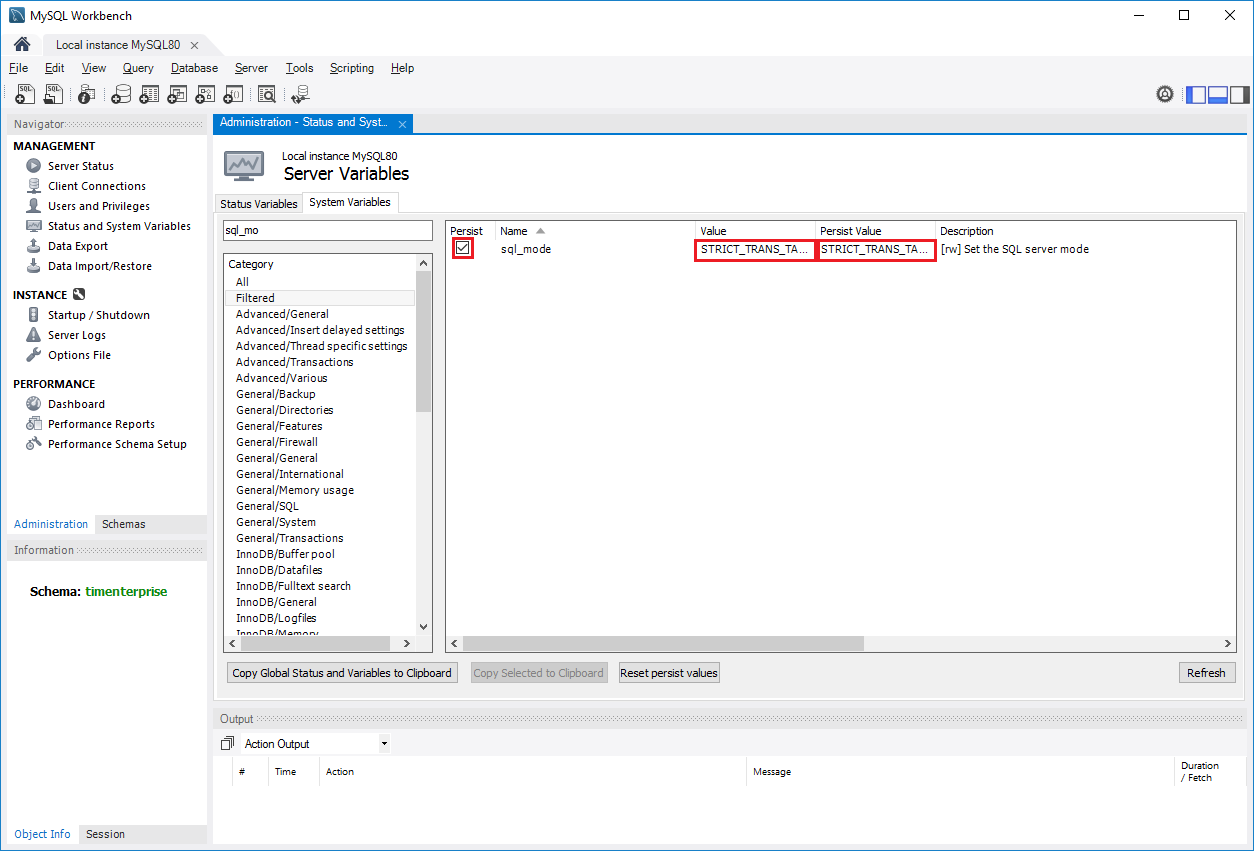Screen dimensions: 1254x851
Task: Click Server Logs warning icon
Action: coord(33,335)
